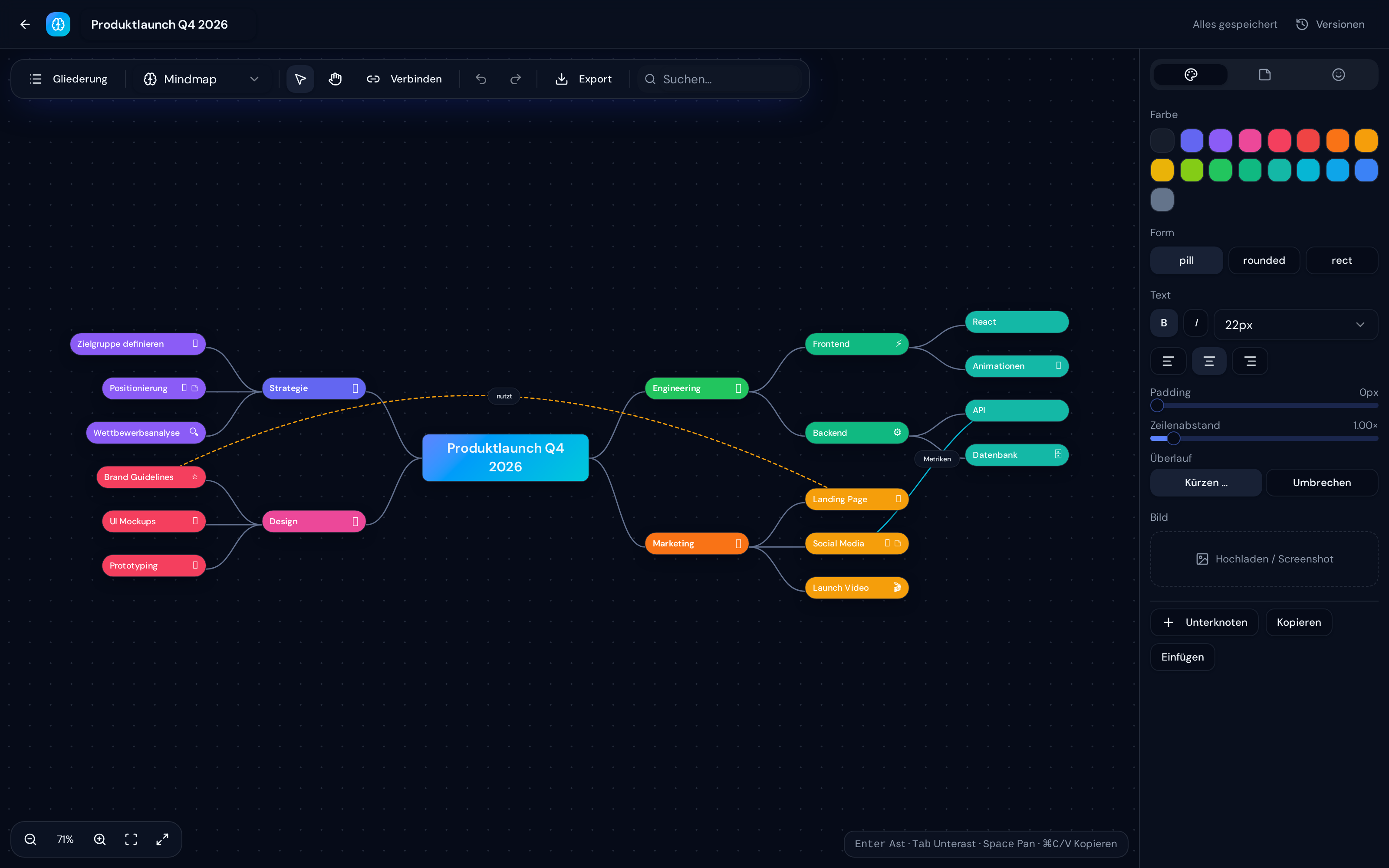The image size is (1389, 868).
Task: Click the Einfügen button
Action: coord(1182,658)
